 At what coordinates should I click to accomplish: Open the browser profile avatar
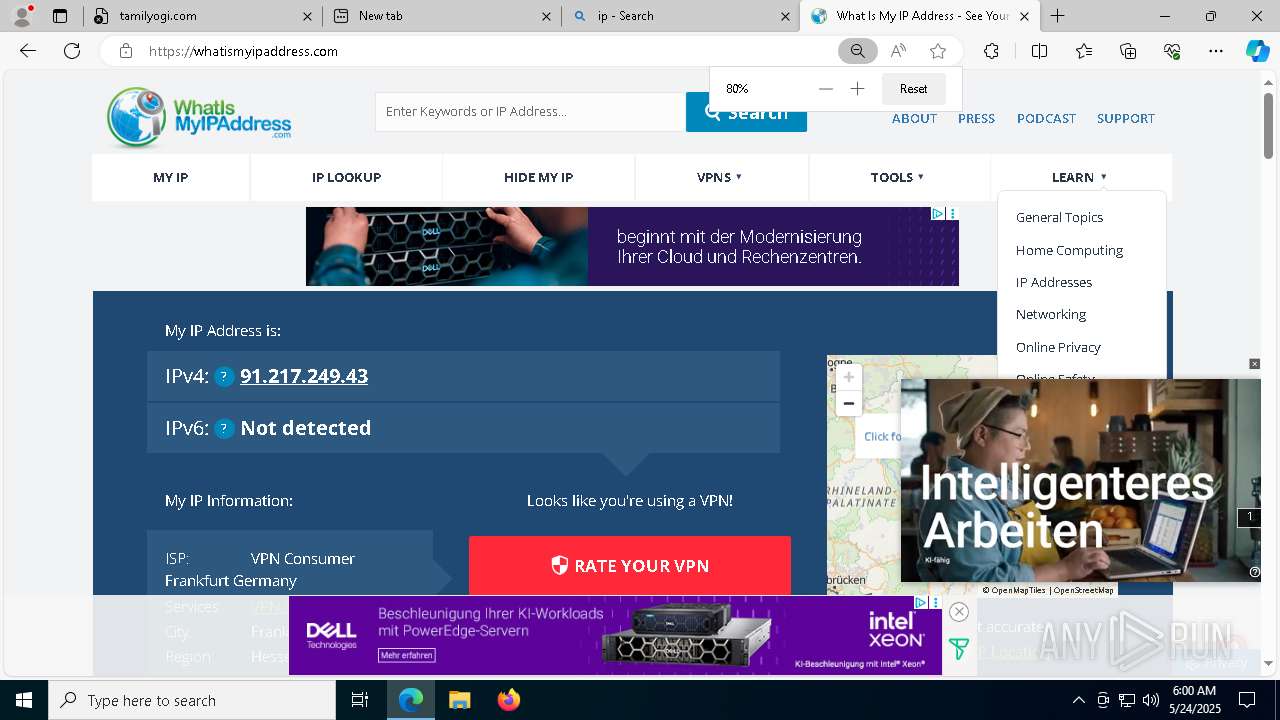click(x=22, y=15)
